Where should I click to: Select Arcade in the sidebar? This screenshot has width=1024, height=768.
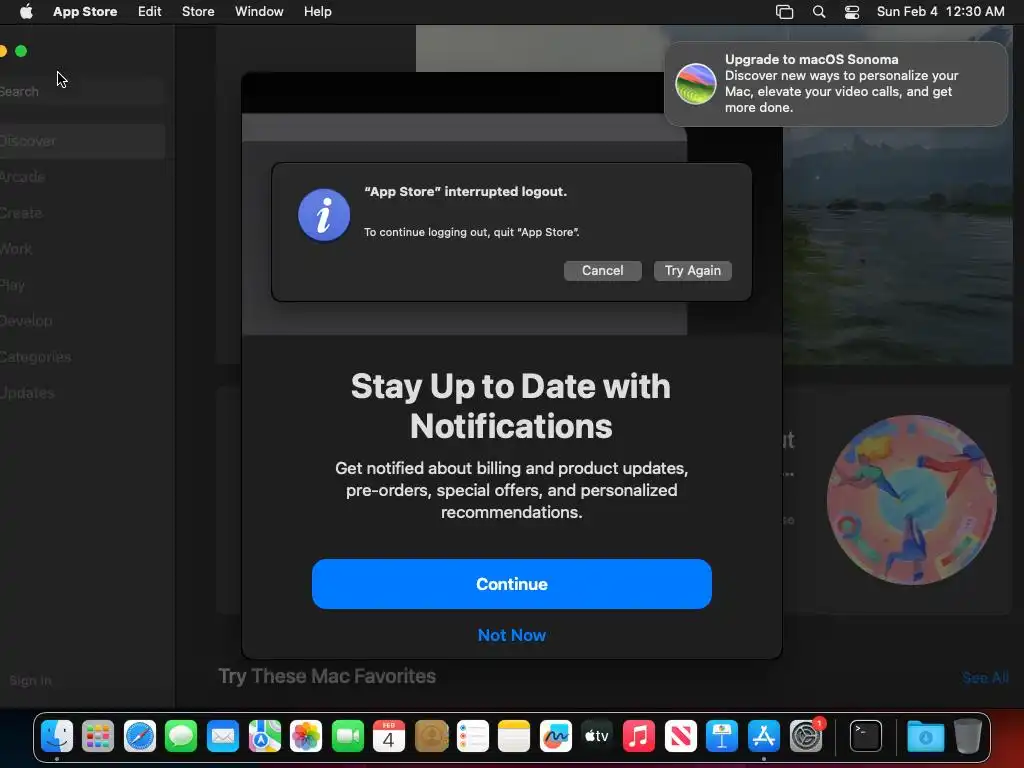82,177
